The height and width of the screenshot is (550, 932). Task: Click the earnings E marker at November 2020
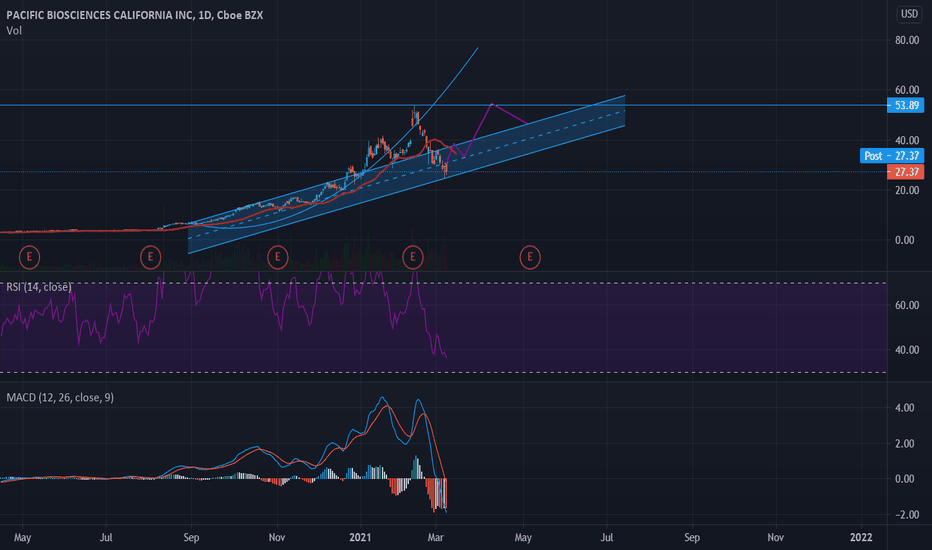pyautogui.click(x=278, y=257)
